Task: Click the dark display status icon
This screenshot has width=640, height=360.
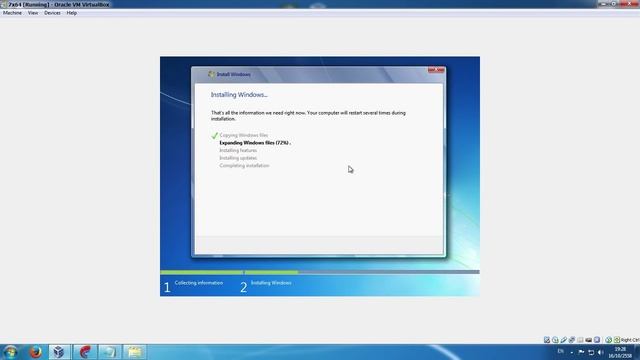Action: pos(589,340)
